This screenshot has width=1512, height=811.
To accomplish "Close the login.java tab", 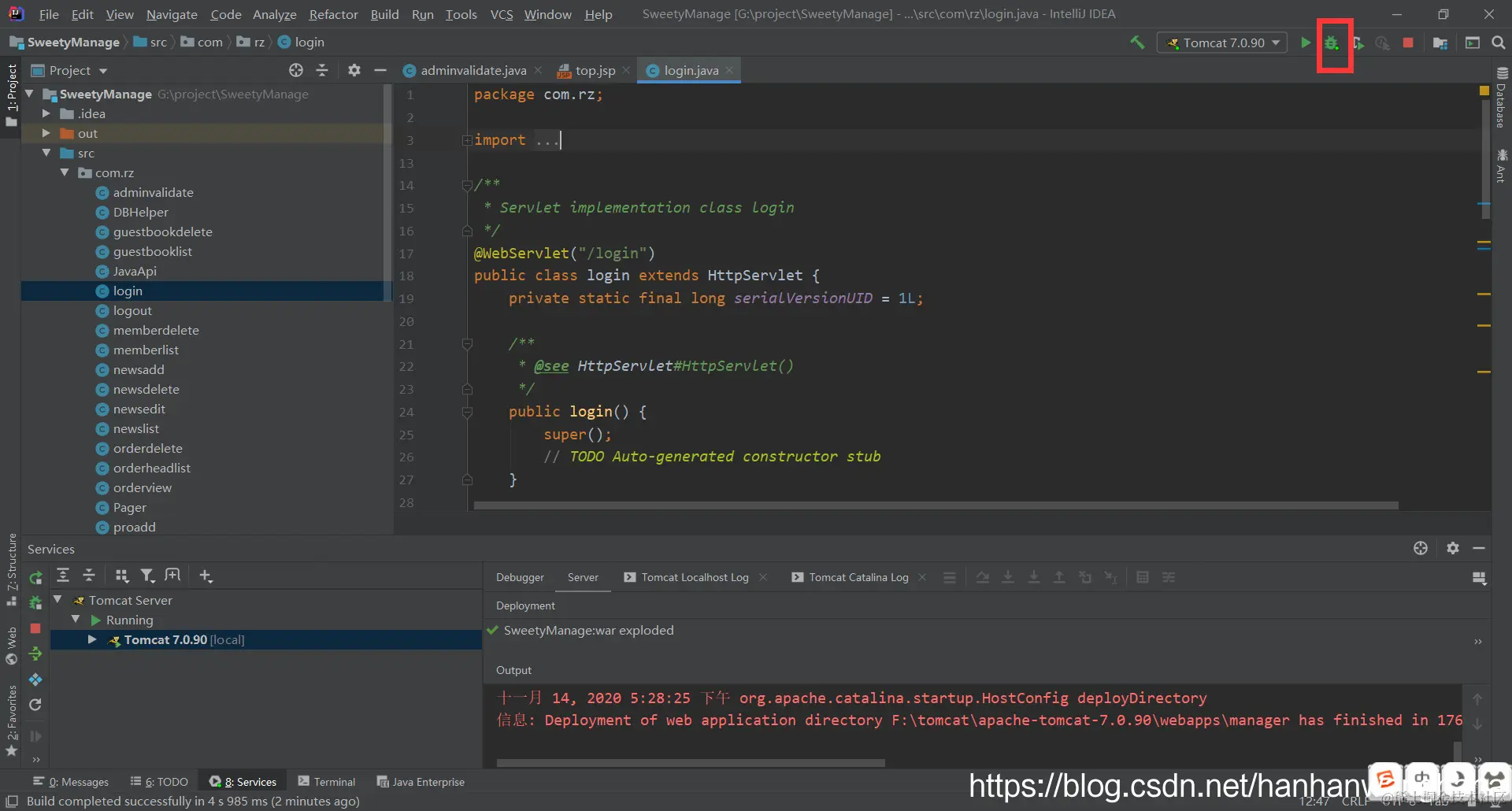I will coord(729,70).
